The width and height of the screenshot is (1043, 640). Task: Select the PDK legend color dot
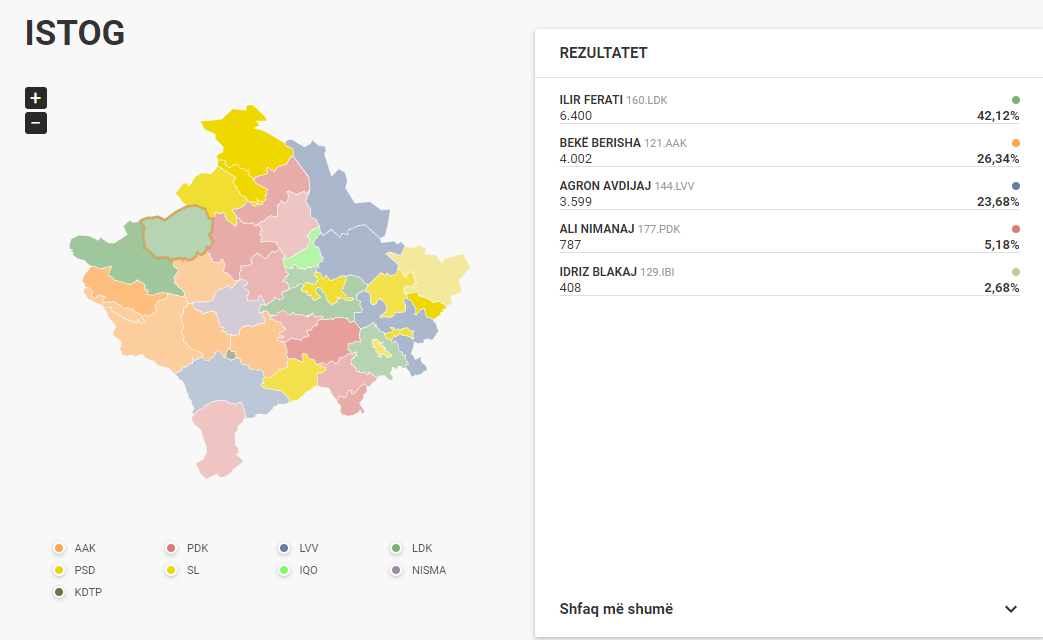[171, 548]
